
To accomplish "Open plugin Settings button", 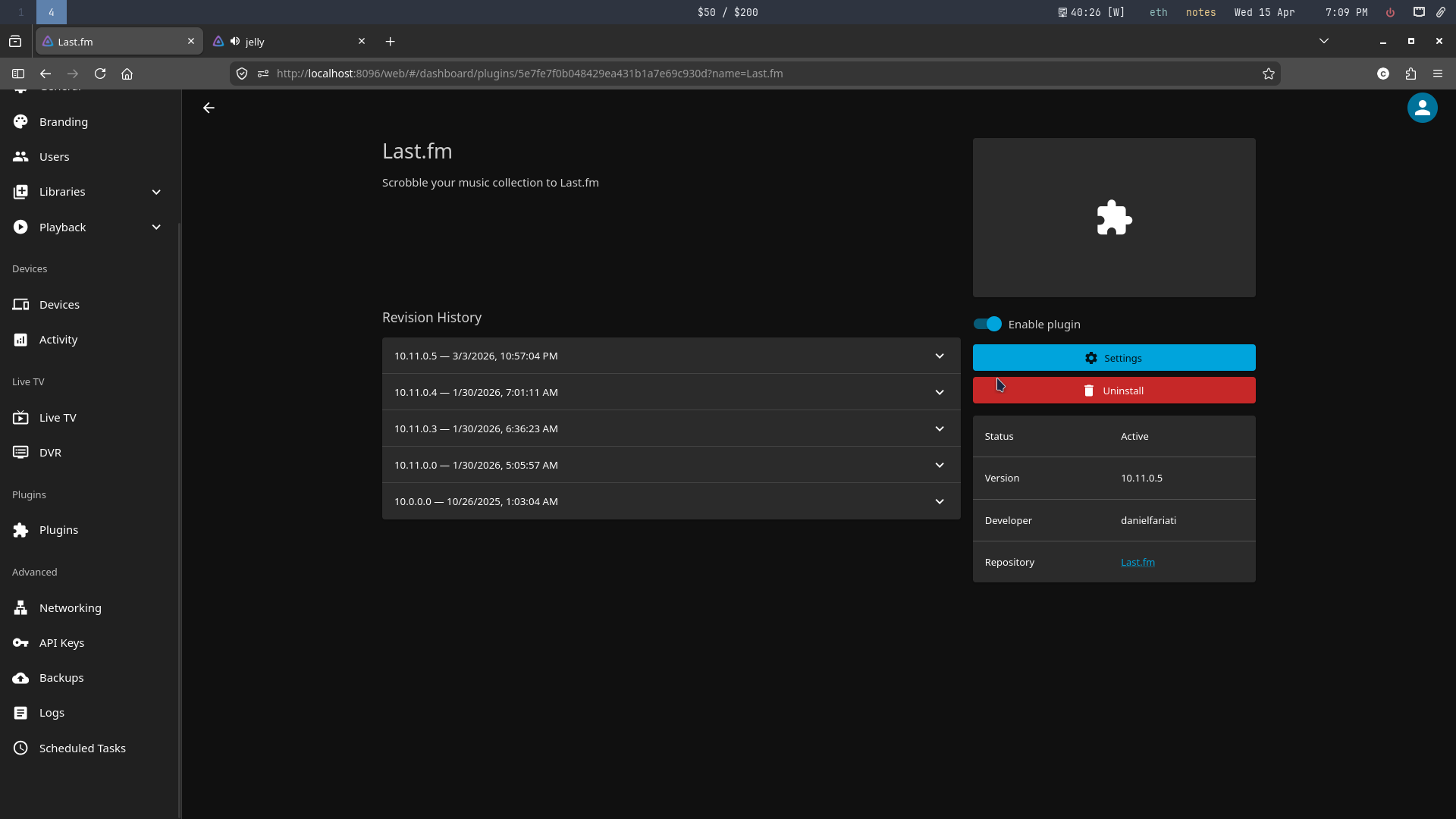I will (x=1114, y=358).
